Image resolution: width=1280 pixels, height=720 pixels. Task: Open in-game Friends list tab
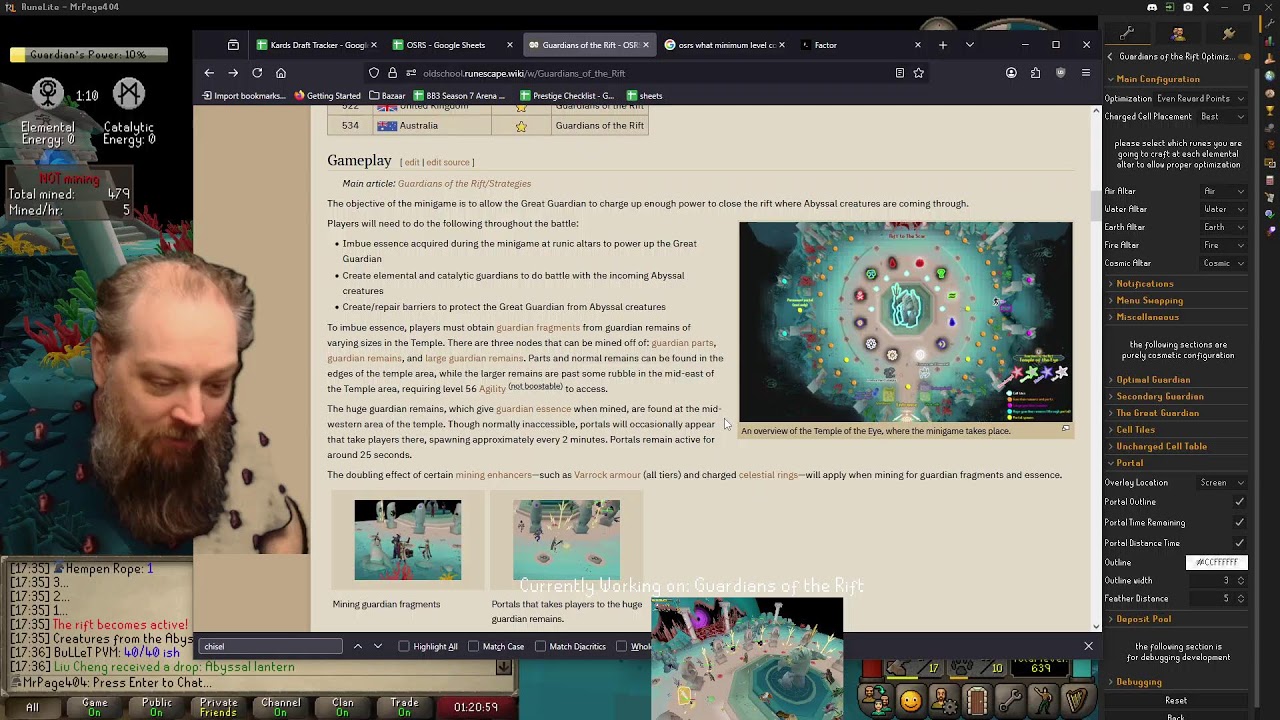tap(877, 701)
